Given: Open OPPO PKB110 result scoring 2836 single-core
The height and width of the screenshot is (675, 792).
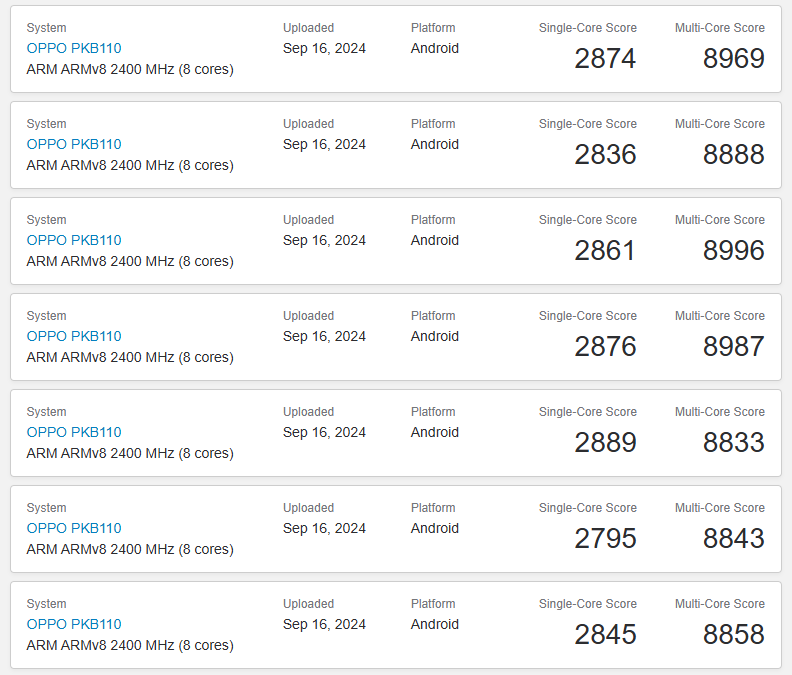Looking at the screenshot, I should click(74, 144).
